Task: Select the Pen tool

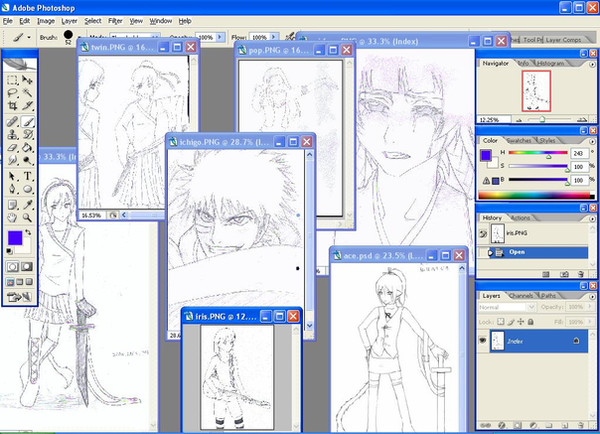Action: click(12, 189)
